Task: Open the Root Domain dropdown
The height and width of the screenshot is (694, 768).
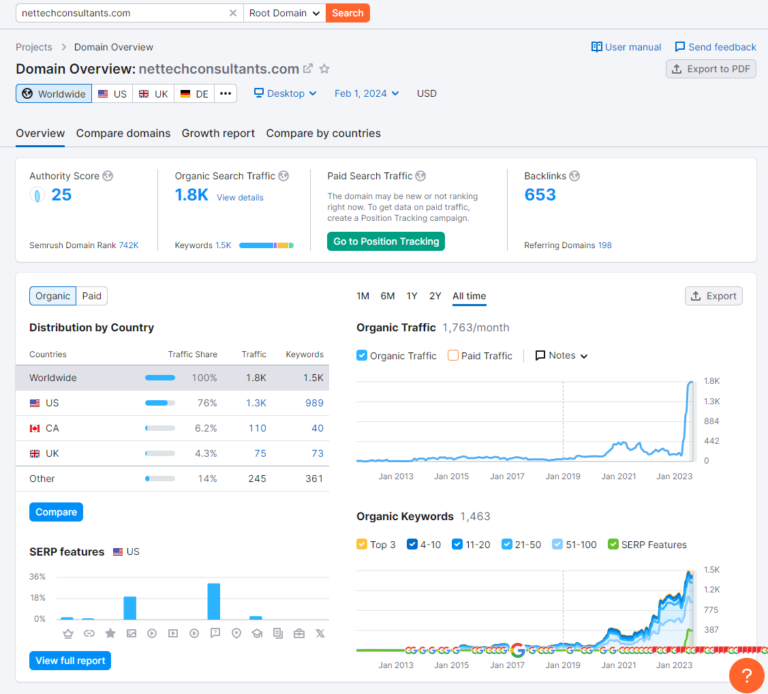Action: click(284, 13)
